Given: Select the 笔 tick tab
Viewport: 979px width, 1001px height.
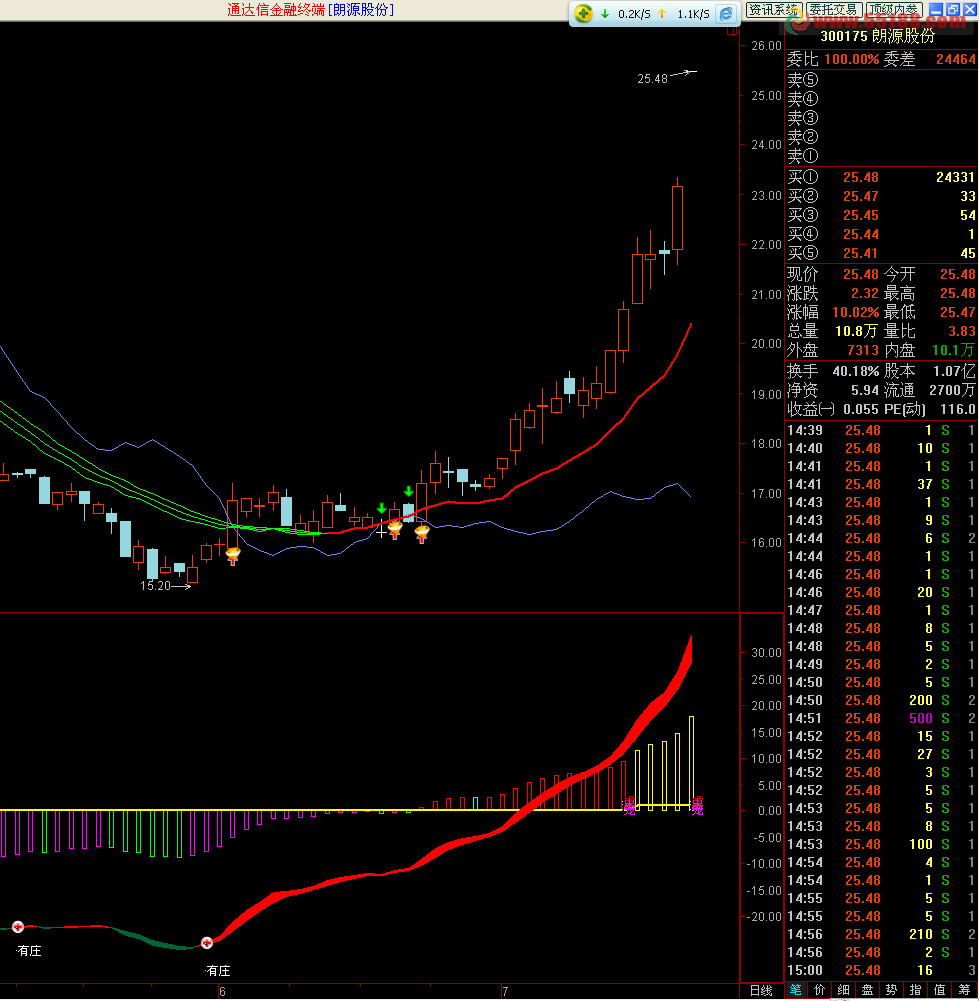Looking at the screenshot, I should coord(795,990).
